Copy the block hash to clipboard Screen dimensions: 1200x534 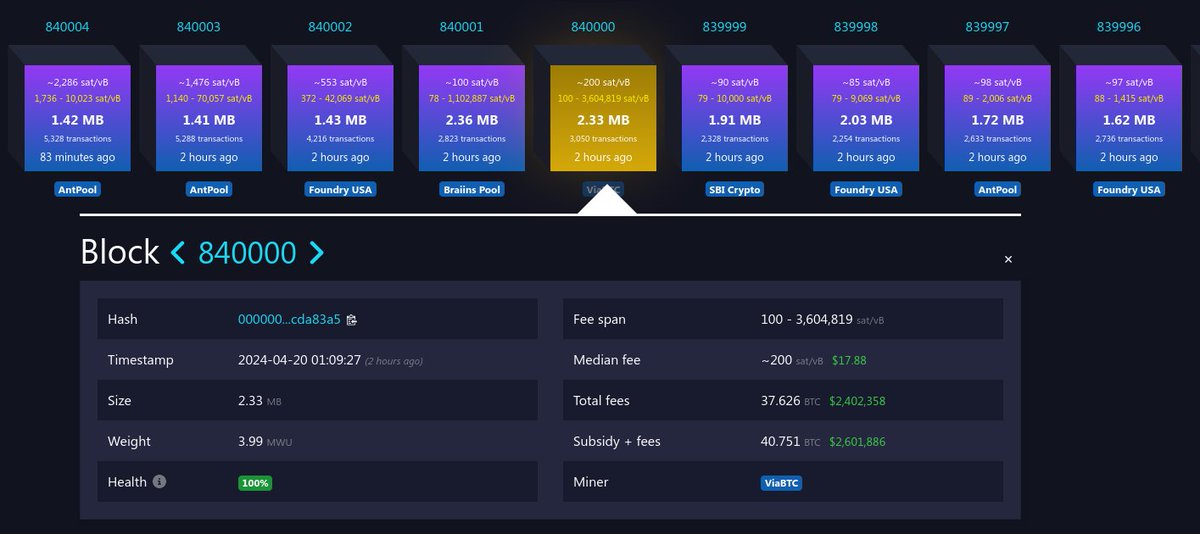352,320
